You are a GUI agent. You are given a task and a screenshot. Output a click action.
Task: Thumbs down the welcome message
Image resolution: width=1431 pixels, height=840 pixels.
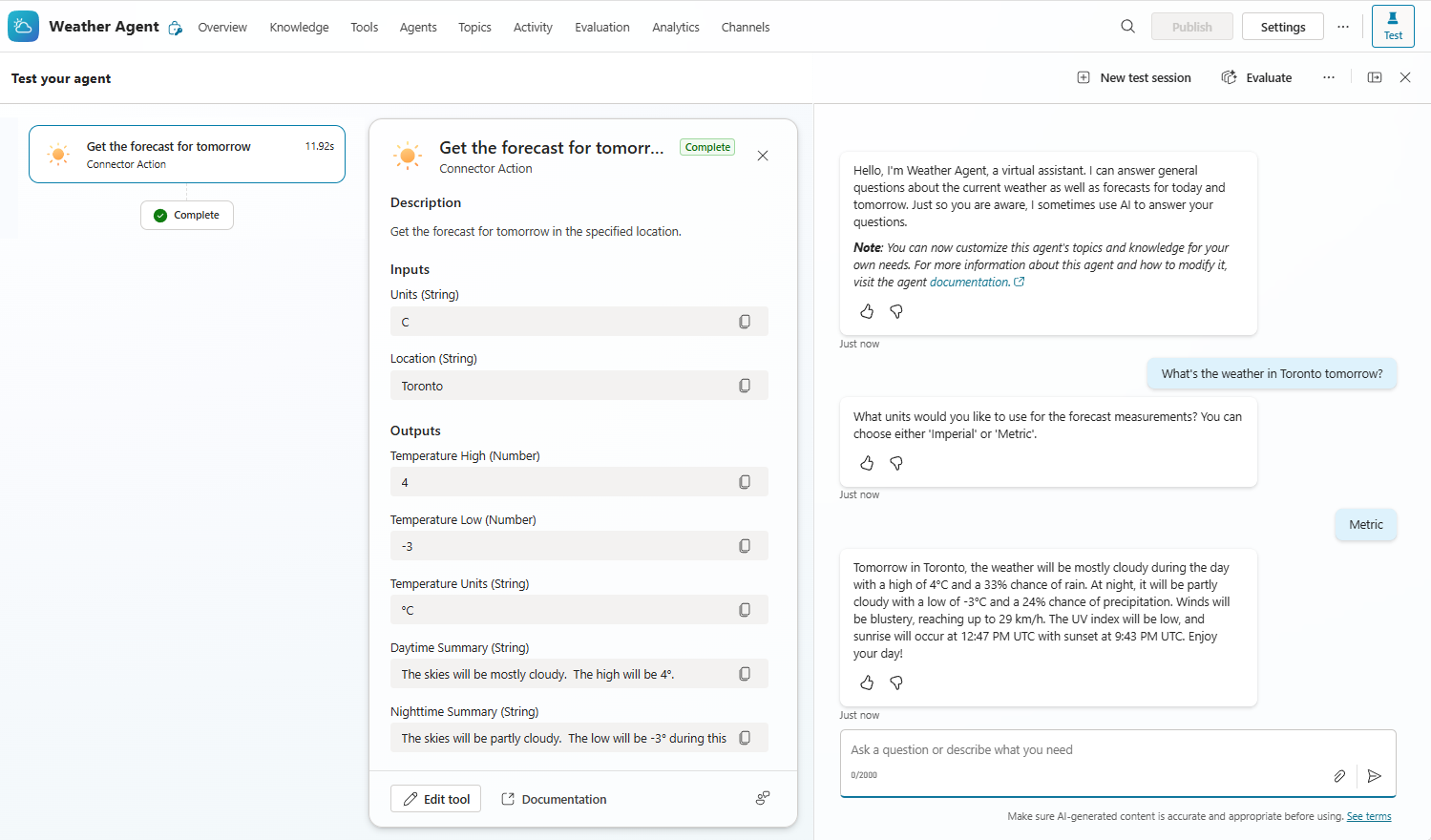coord(896,311)
